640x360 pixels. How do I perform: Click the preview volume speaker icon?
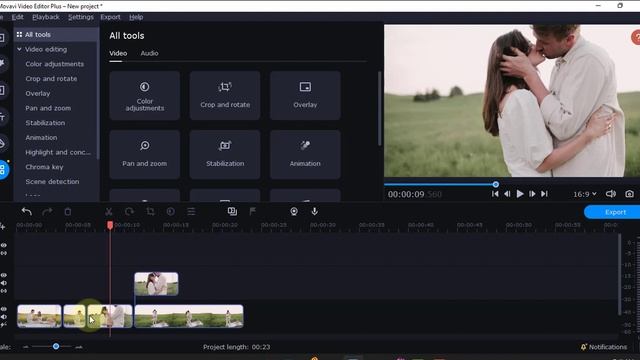(611, 194)
